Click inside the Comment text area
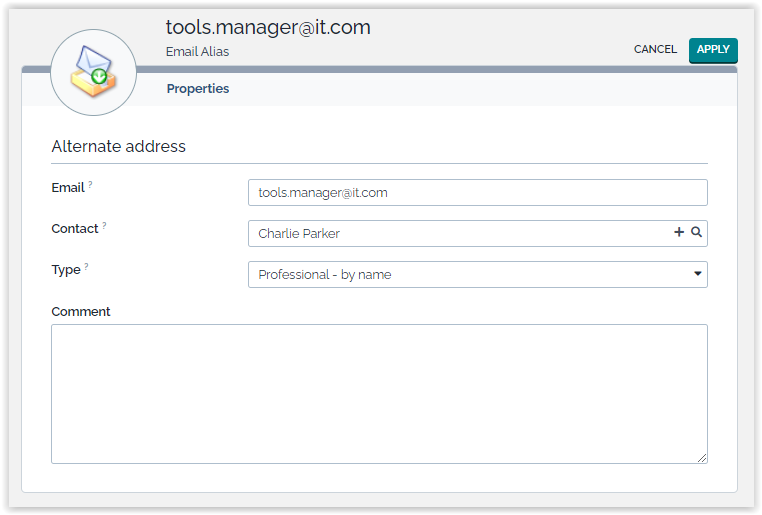The image size is (762, 515). [x=379, y=394]
